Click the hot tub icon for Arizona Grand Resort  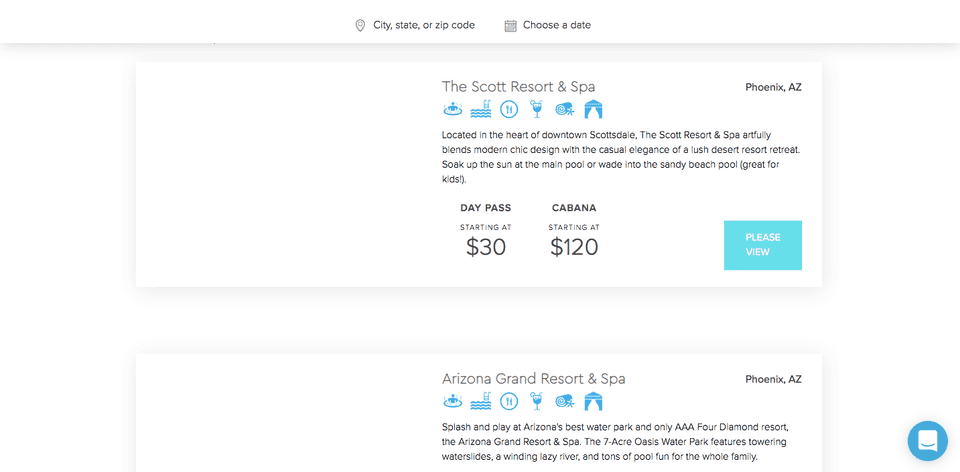point(452,401)
